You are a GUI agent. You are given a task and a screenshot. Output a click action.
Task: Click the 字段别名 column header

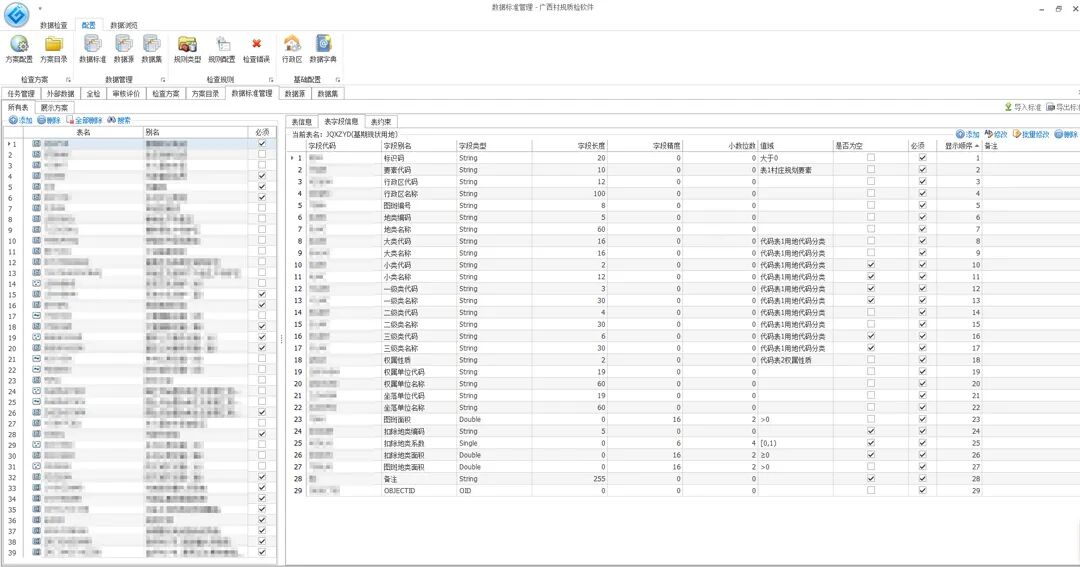coord(419,146)
